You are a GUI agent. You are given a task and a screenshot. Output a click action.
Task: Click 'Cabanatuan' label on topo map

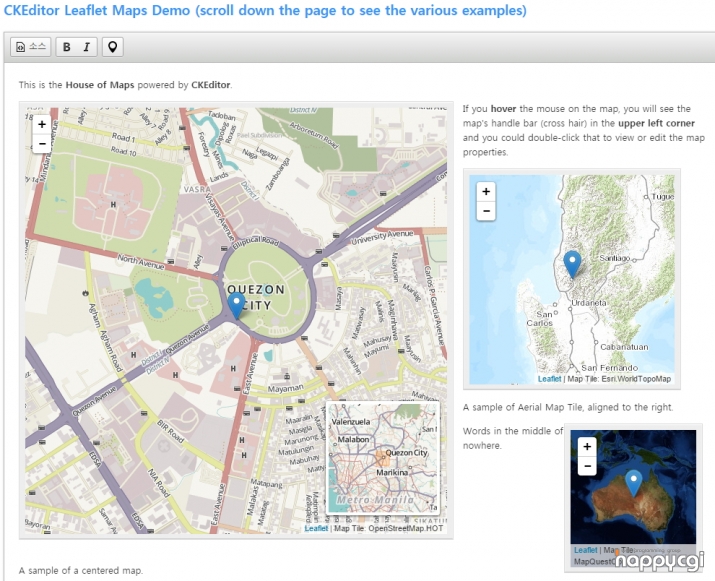(624, 347)
